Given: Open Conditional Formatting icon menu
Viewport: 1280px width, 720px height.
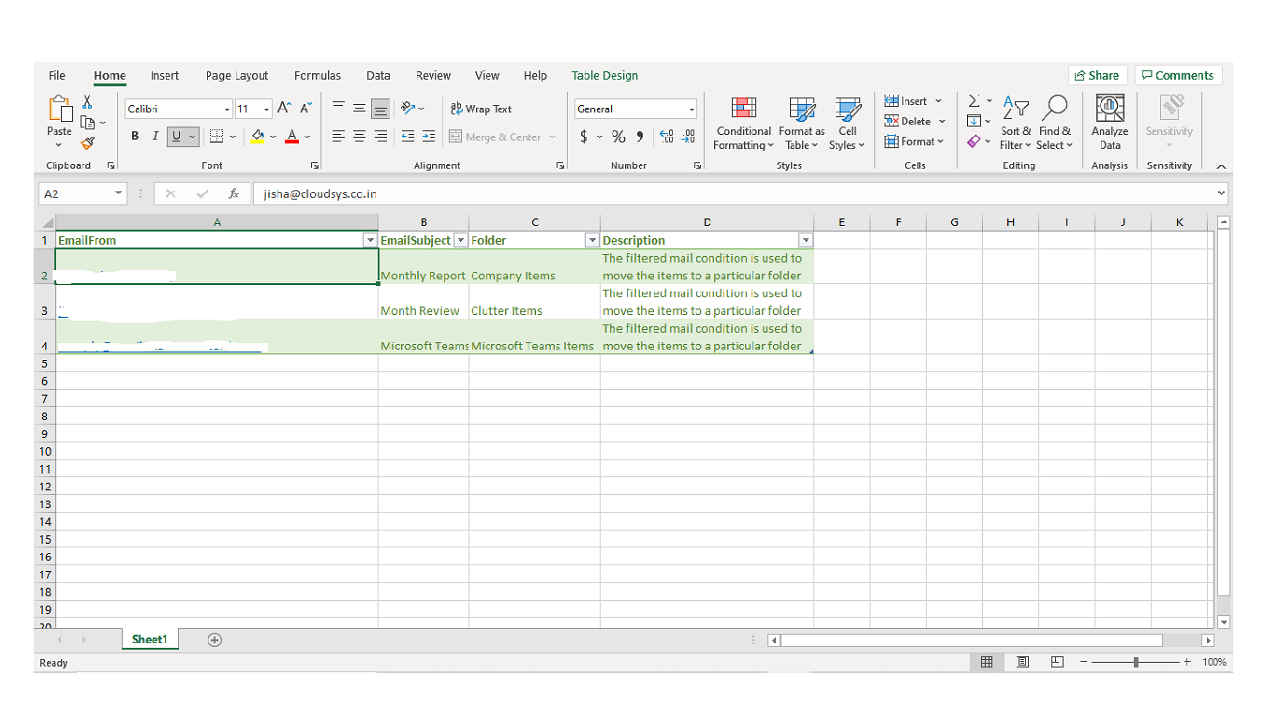Looking at the screenshot, I should (x=743, y=110).
